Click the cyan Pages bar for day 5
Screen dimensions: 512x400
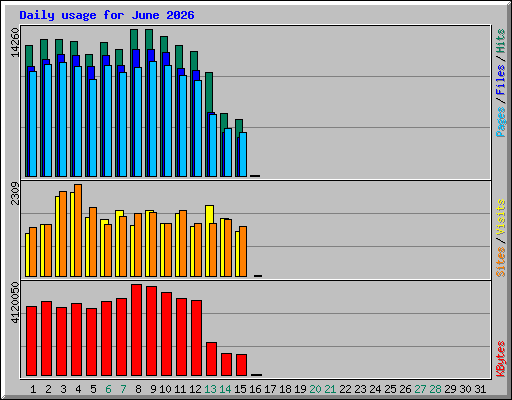(x=93, y=128)
